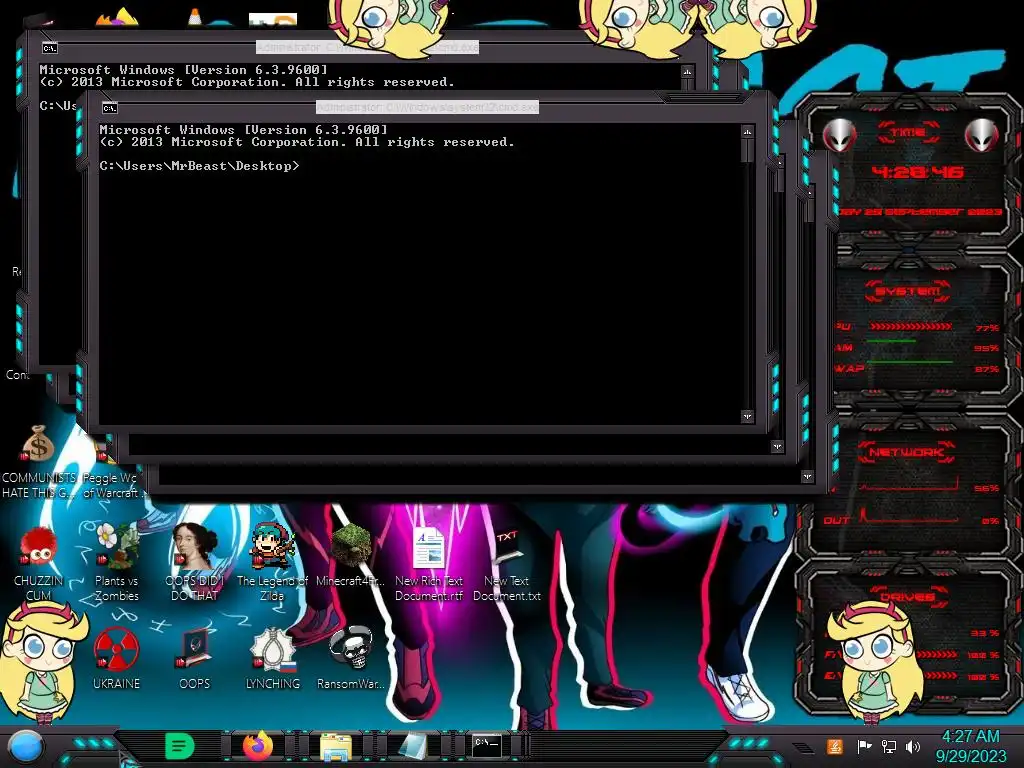Select the Plants vs Zombies shortcut

tap(116, 563)
